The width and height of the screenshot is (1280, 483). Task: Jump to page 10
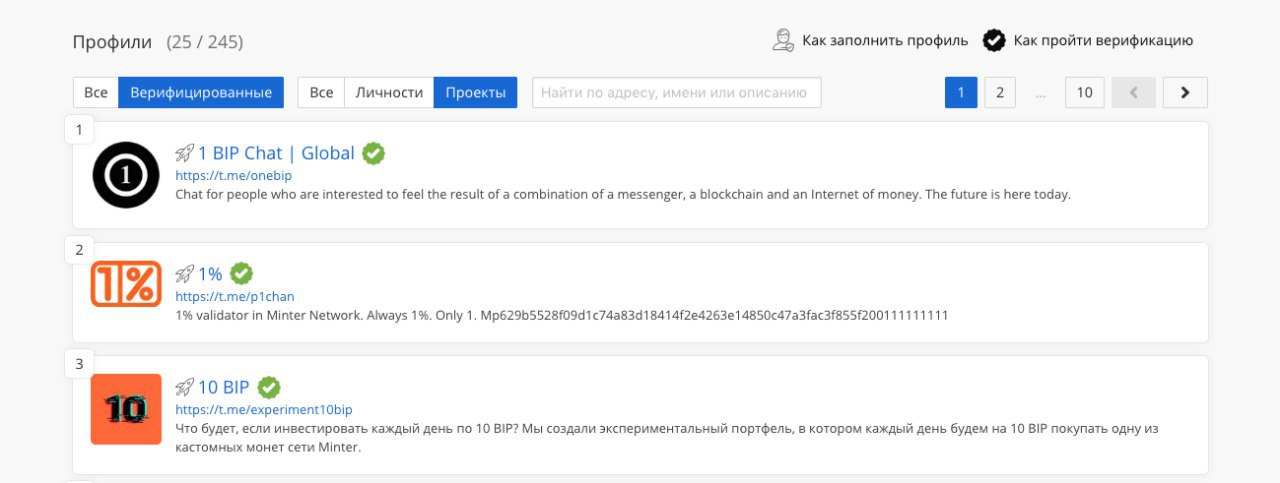[x=1085, y=93]
